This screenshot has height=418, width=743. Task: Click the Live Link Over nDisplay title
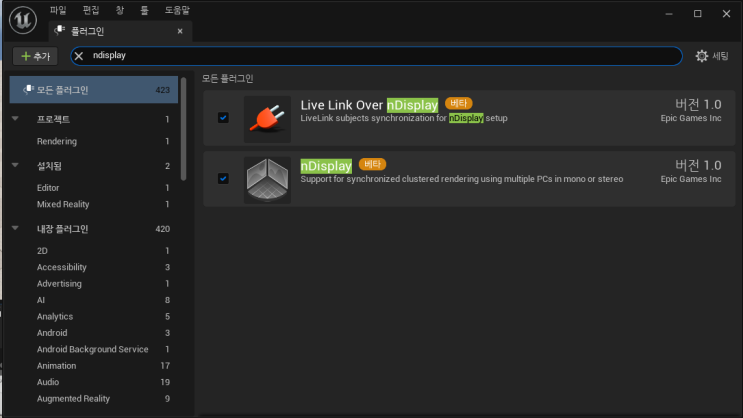pos(369,105)
